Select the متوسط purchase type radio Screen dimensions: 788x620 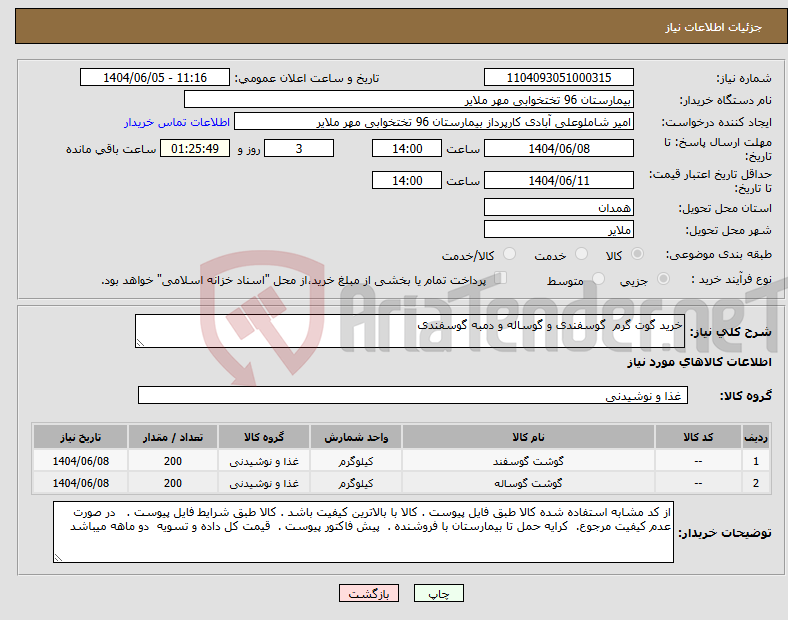tap(598, 279)
